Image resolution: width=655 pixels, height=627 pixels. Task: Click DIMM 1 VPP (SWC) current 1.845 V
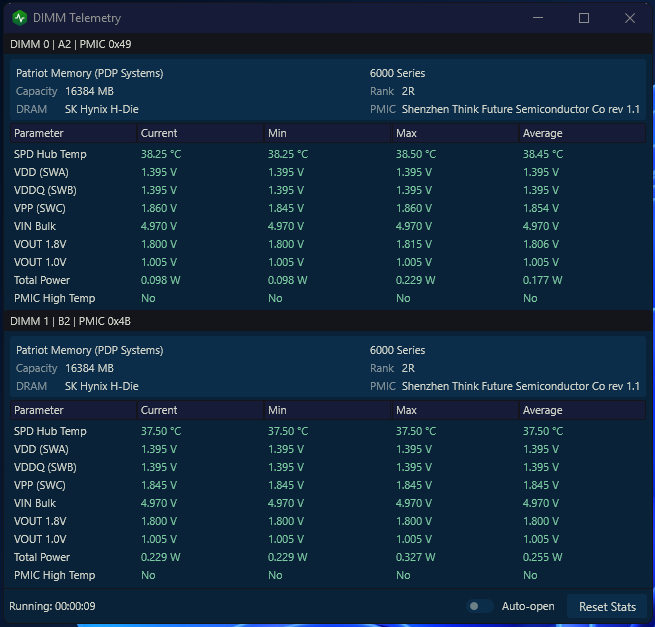(x=159, y=485)
